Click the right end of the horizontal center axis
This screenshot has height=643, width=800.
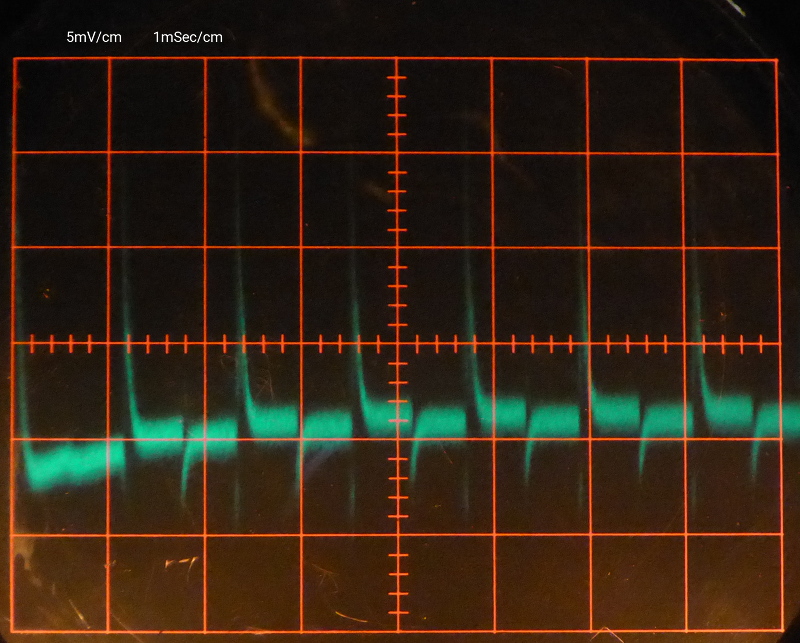[778, 343]
